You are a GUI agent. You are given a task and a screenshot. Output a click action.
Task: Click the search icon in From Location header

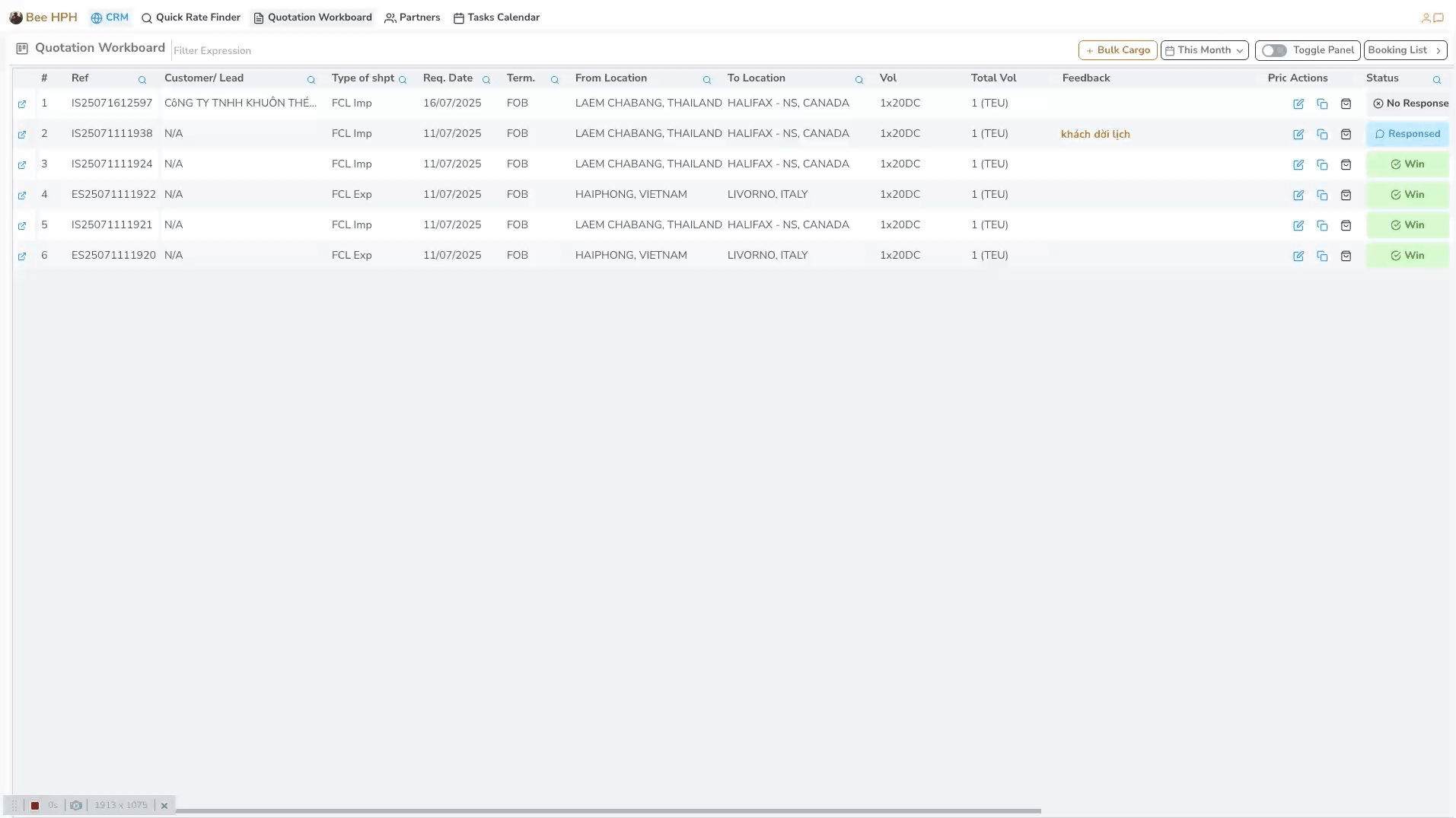tap(707, 80)
